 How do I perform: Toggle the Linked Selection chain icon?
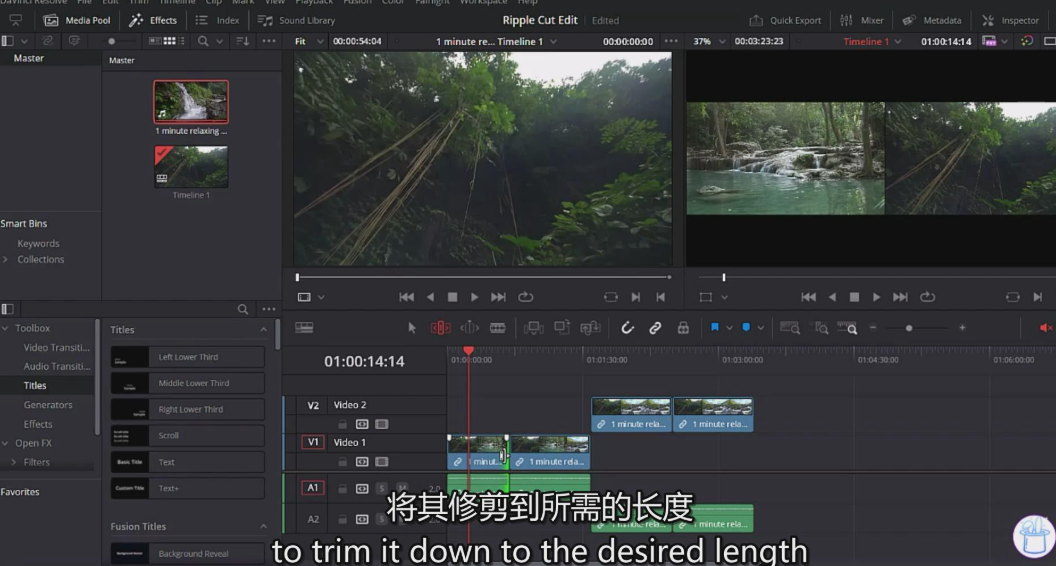click(655, 327)
